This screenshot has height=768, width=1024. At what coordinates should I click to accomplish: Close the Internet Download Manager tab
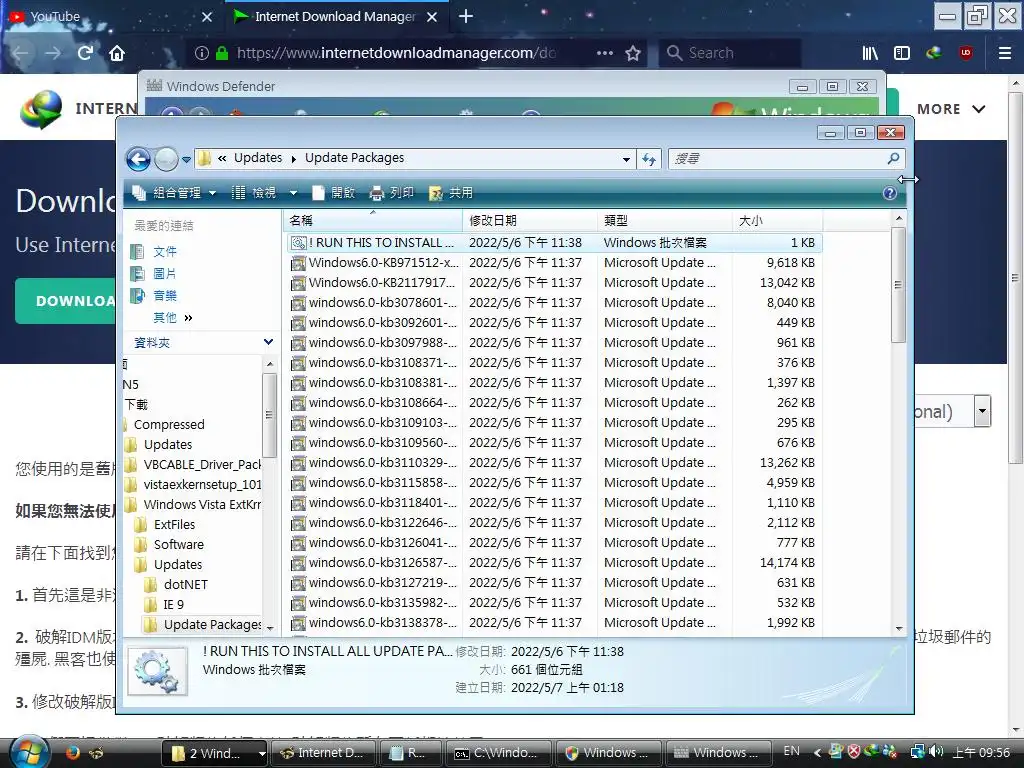tap(432, 17)
